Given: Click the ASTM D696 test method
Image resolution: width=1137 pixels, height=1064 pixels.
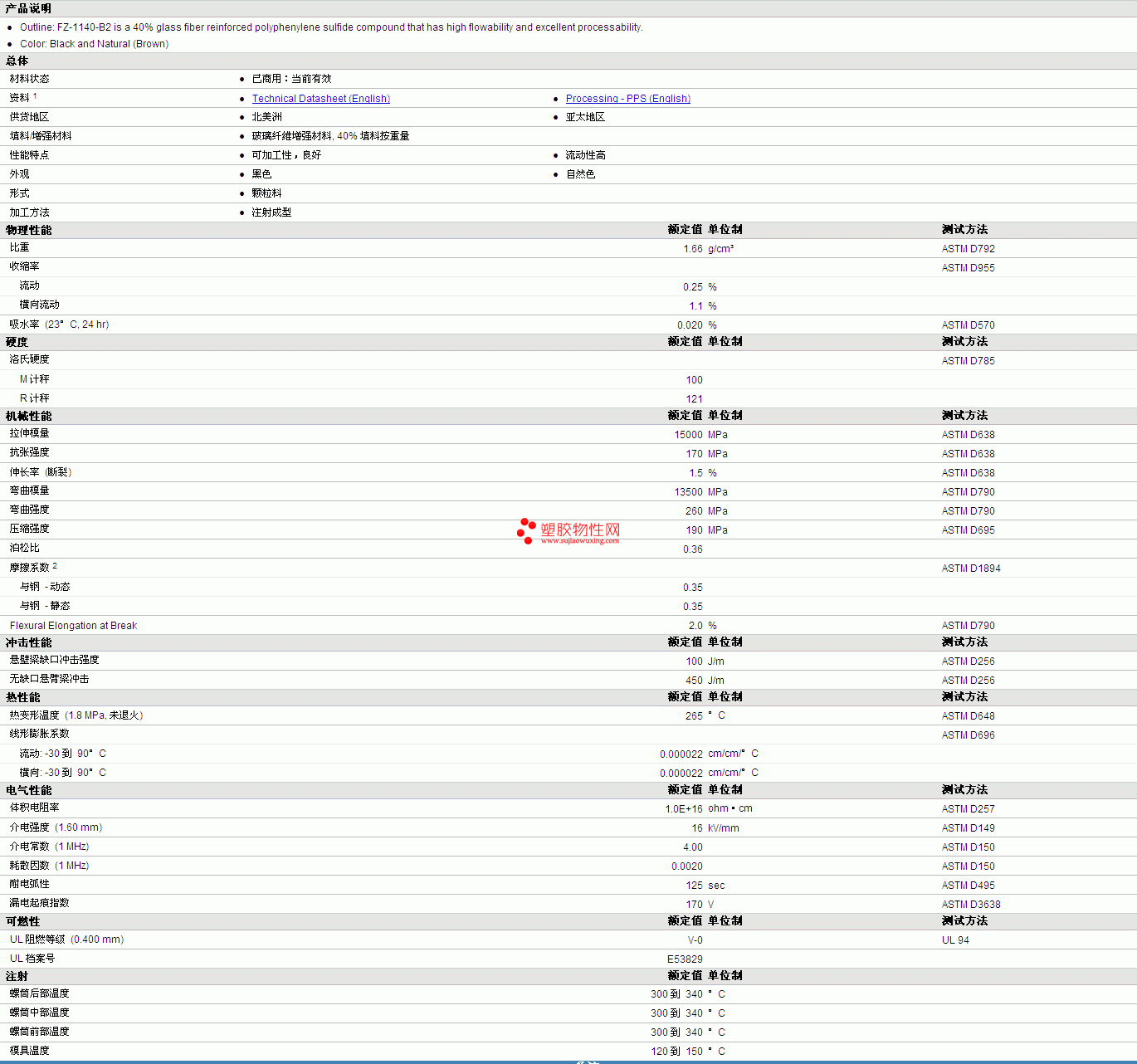Looking at the screenshot, I should point(968,735).
